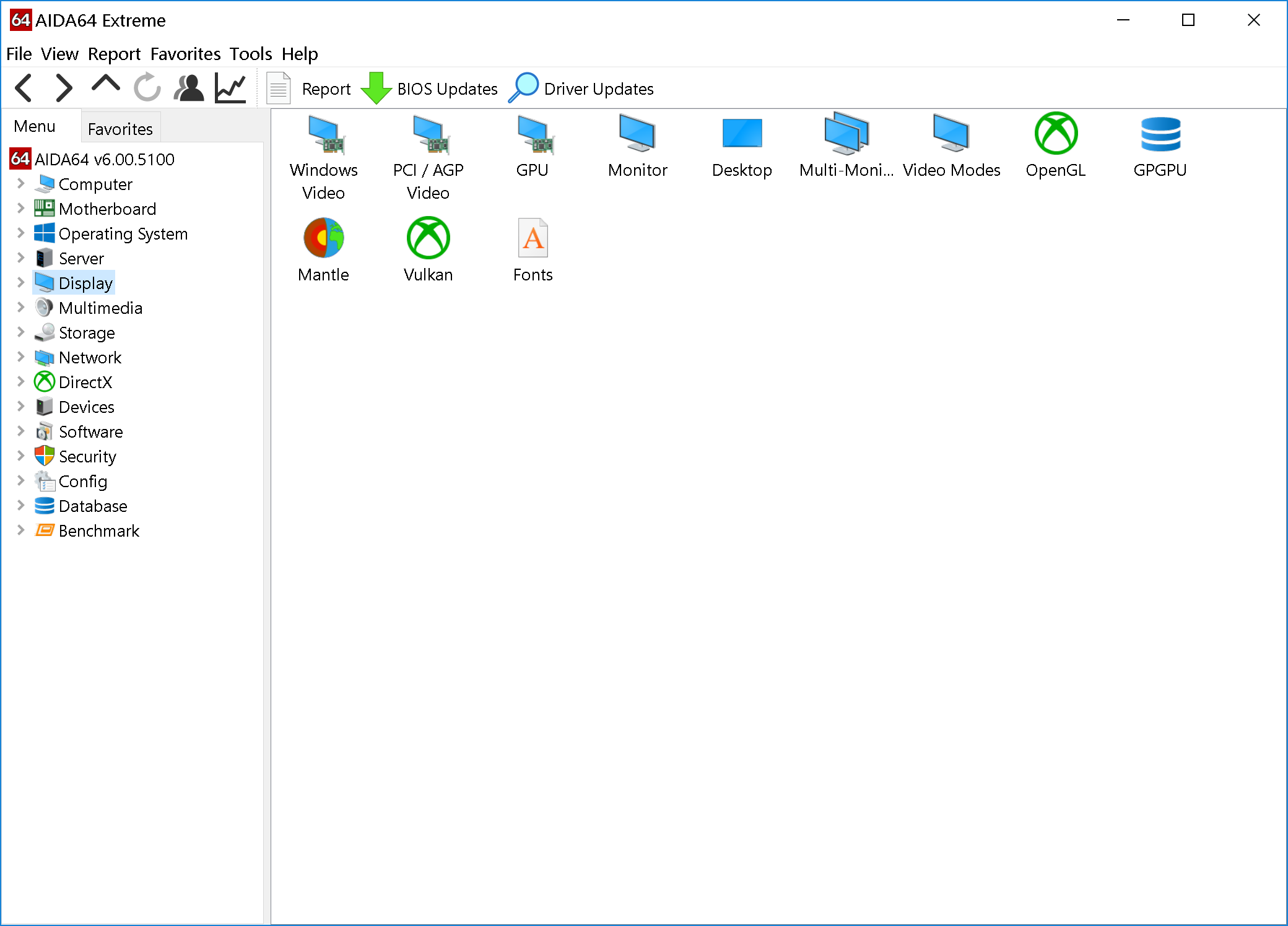Select Database in the tree

[x=80, y=506]
